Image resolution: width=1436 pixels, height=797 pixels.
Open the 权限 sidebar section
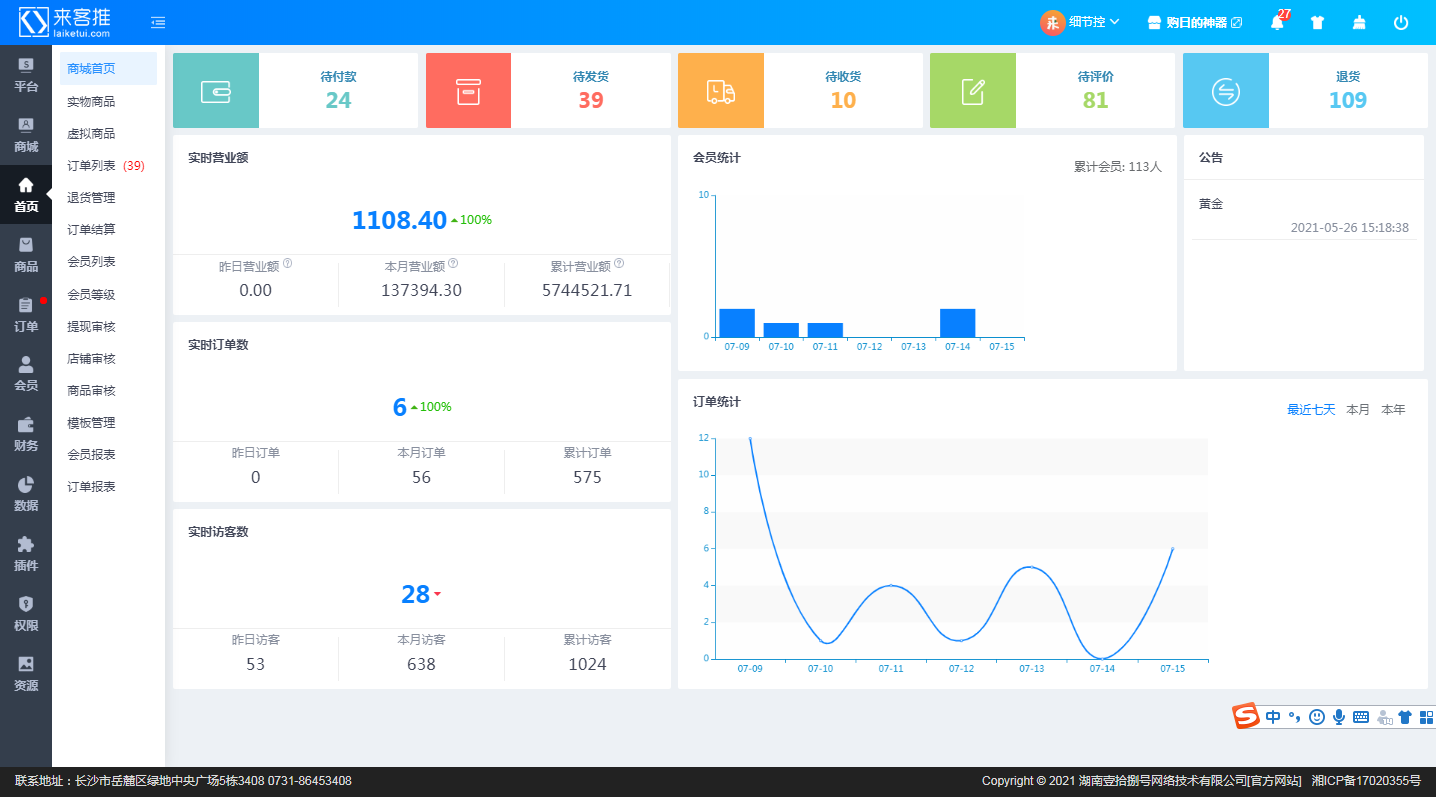(26, 614)
